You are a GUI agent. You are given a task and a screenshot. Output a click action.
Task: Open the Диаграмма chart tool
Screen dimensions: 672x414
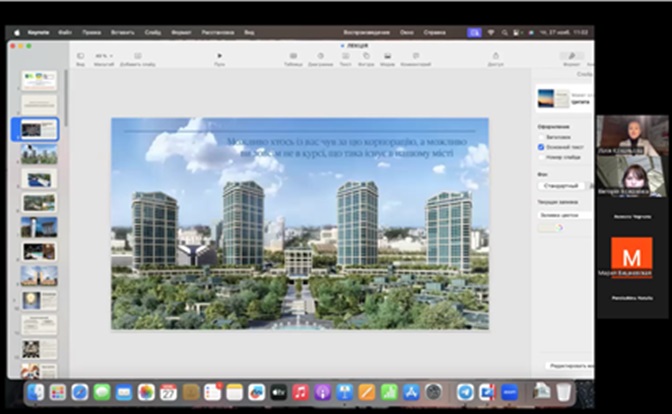(320, 56)
